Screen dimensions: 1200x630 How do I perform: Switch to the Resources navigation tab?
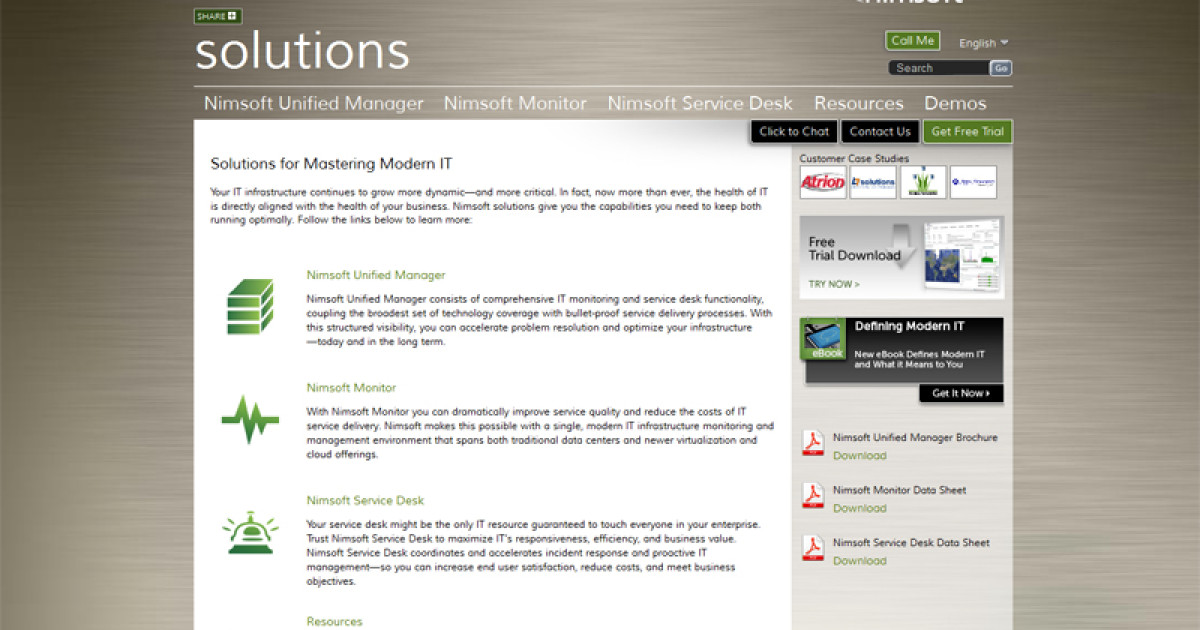[x=859, y=103]
